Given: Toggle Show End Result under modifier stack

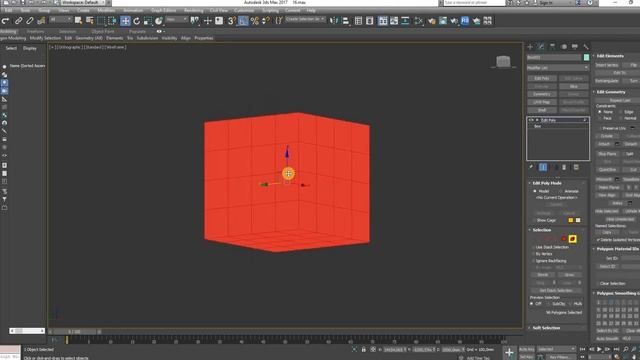Looking at the screenshot, I should coord(543,167).
